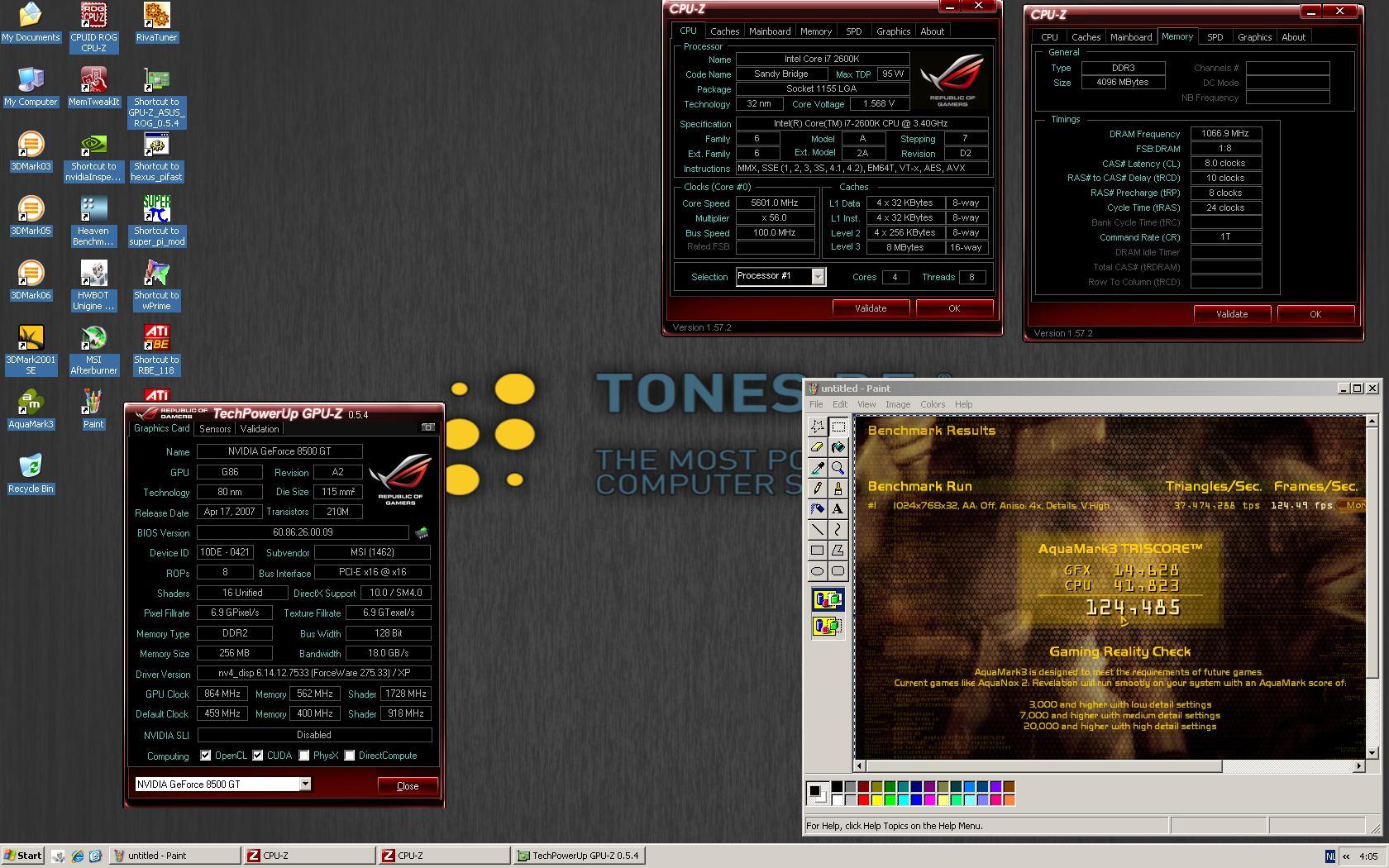
Task: Pick the bright red color in Paint palette
Action: (x=863, y=799)
